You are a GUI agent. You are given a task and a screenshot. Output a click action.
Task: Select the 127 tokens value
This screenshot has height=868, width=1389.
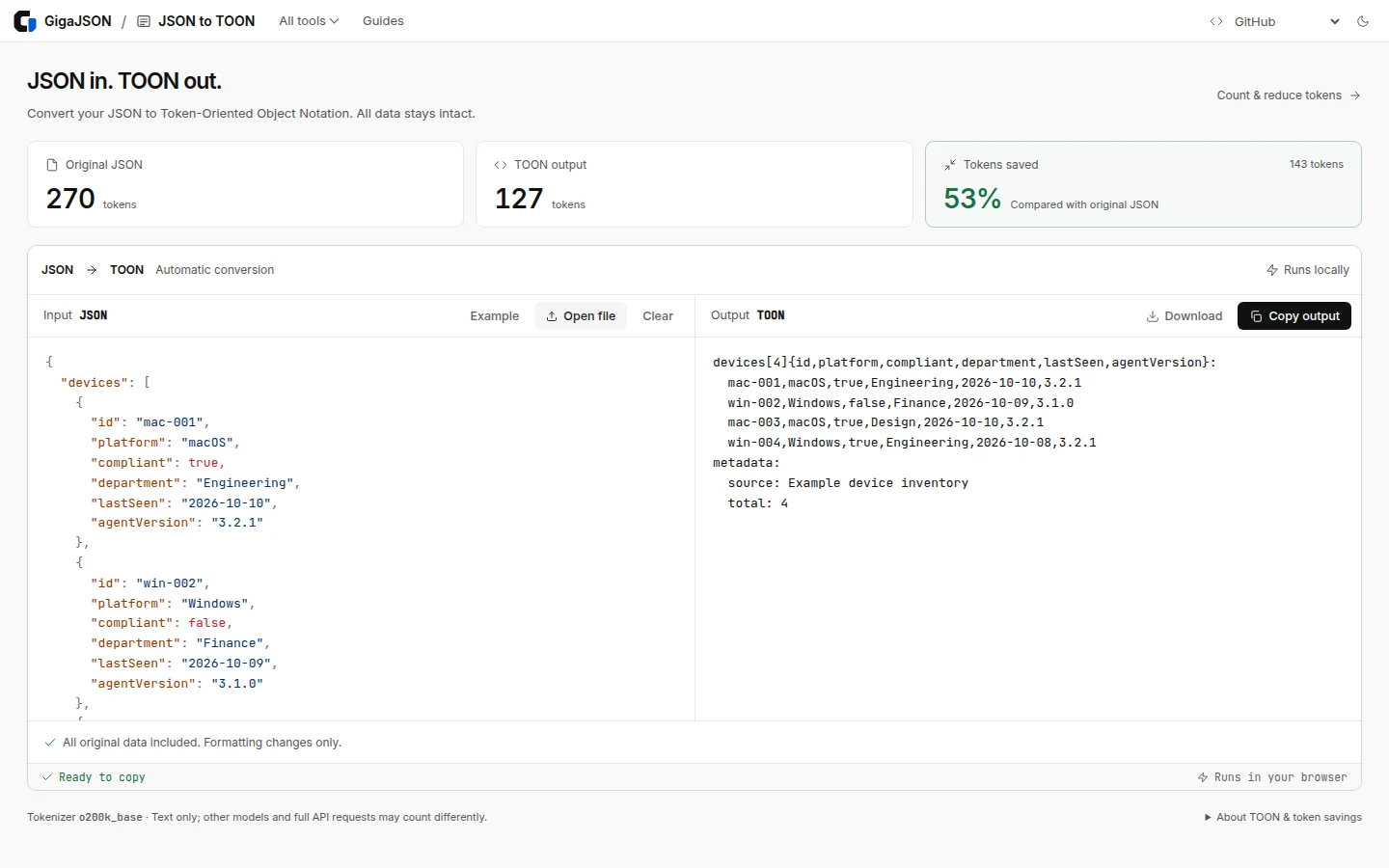click(519, 199)
